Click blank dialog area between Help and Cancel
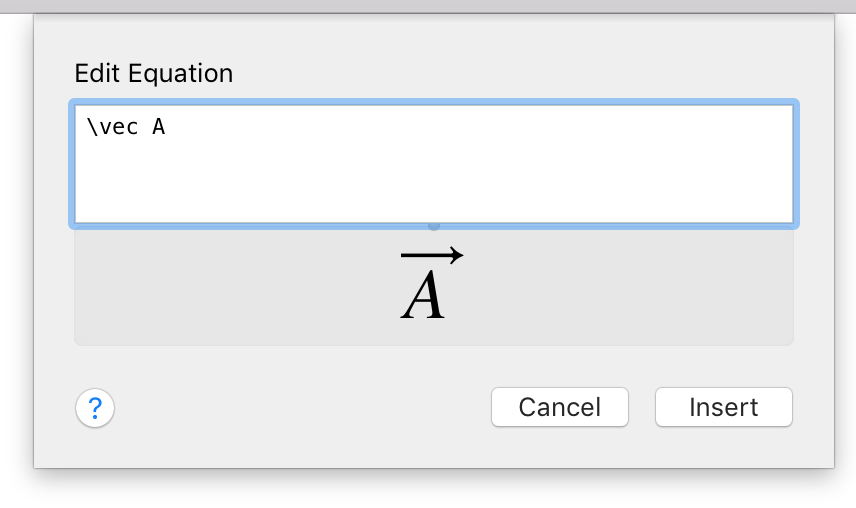Screen dimensions: 856x508 300,408
